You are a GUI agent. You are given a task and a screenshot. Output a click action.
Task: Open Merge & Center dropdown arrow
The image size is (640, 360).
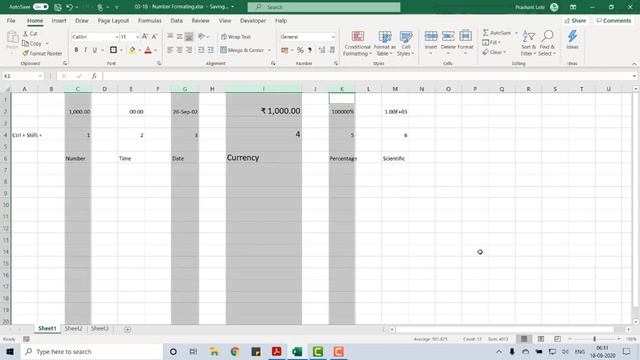(269, 50)
